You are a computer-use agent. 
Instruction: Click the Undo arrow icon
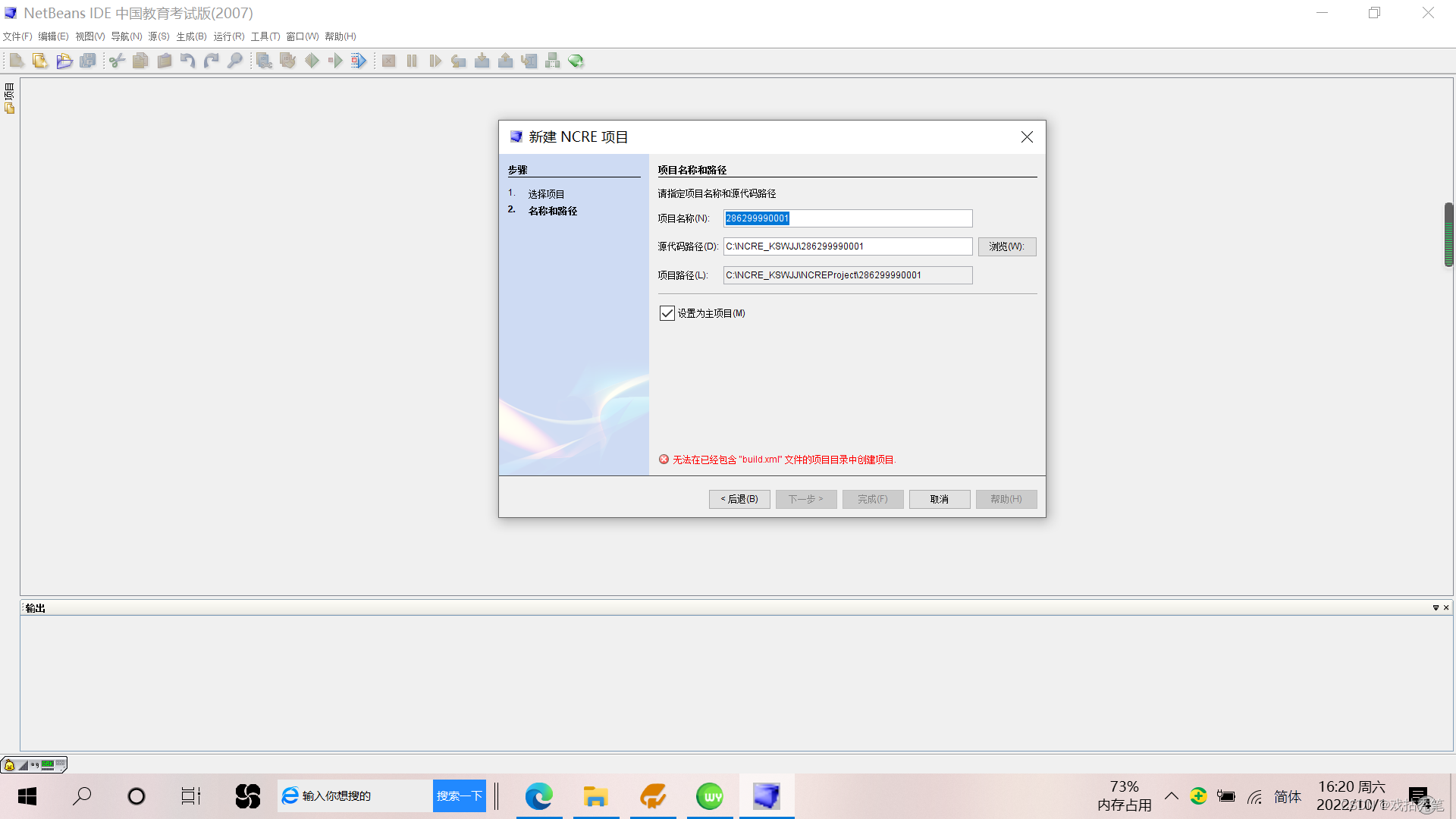(x=188, y=61)
